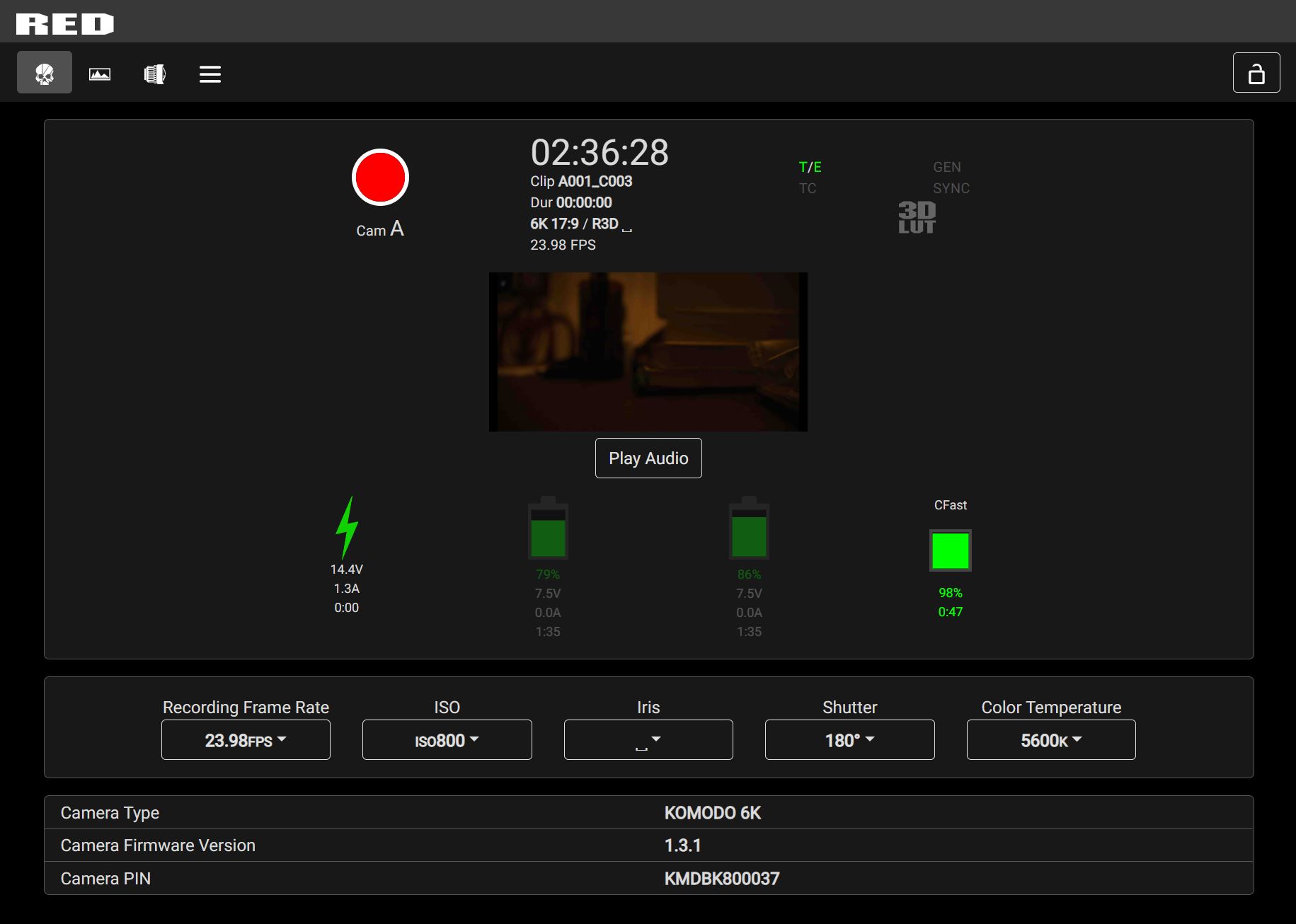Open the lens settings icon

coord(155,74)
